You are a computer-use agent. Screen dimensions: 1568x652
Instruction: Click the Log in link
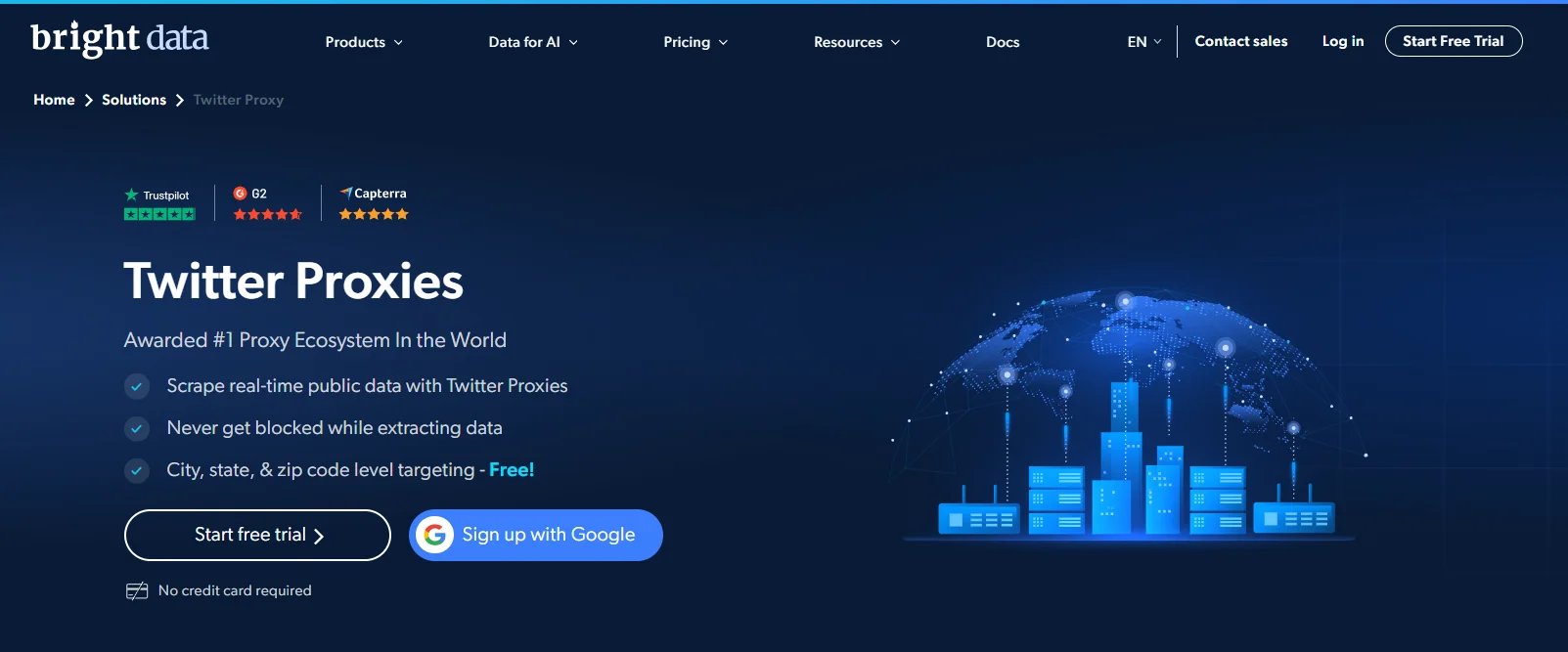(x=1343, y=41)
